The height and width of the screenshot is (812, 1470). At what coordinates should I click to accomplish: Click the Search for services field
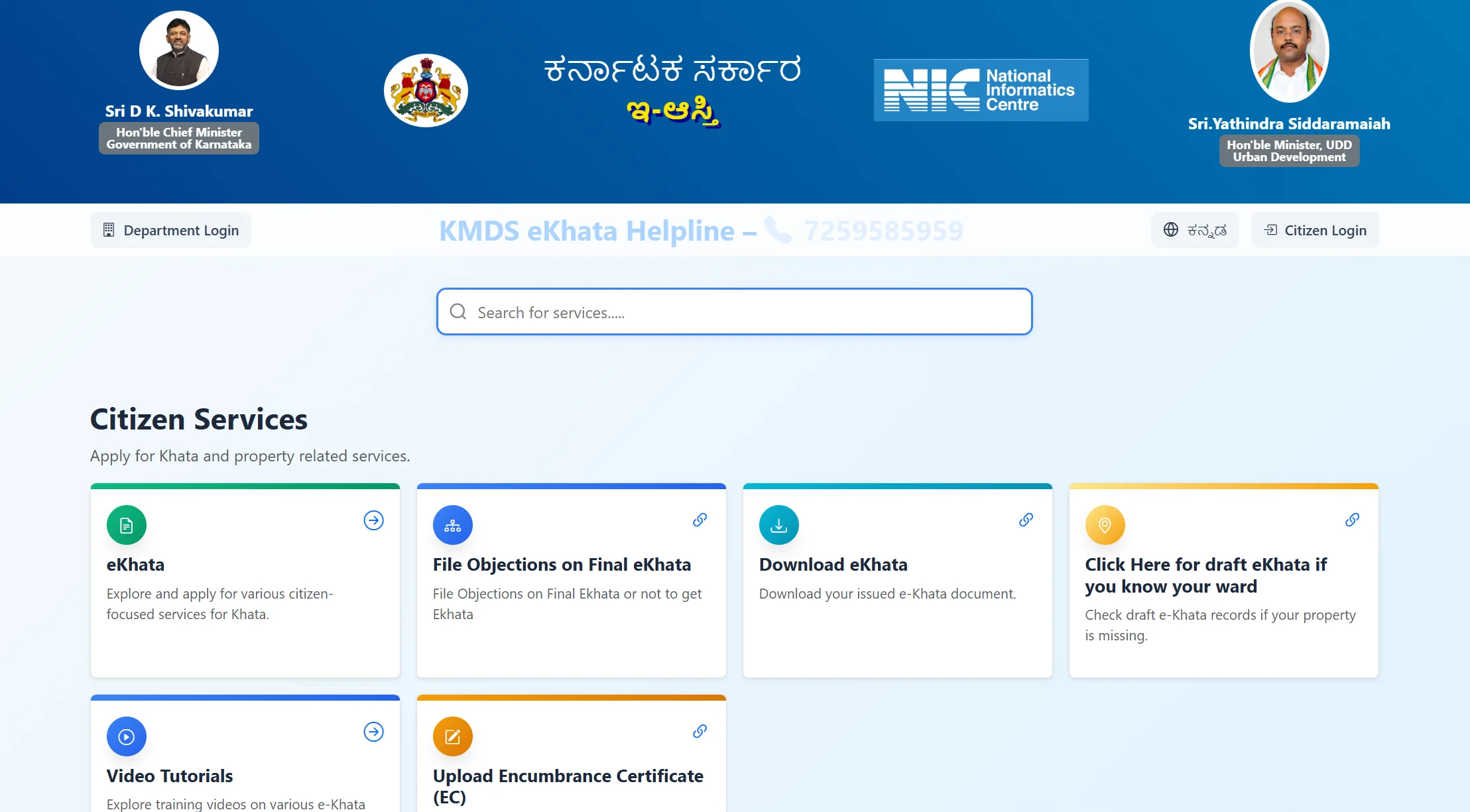(x=735, y=312)
